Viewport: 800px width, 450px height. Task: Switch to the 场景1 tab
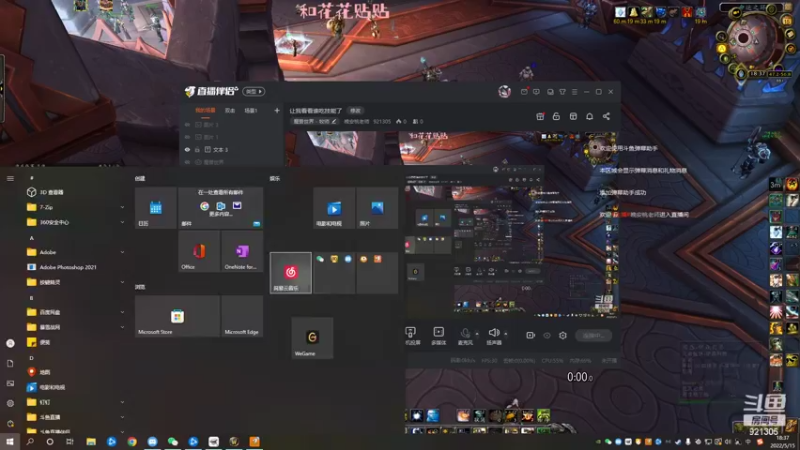[x=251, y=111]
